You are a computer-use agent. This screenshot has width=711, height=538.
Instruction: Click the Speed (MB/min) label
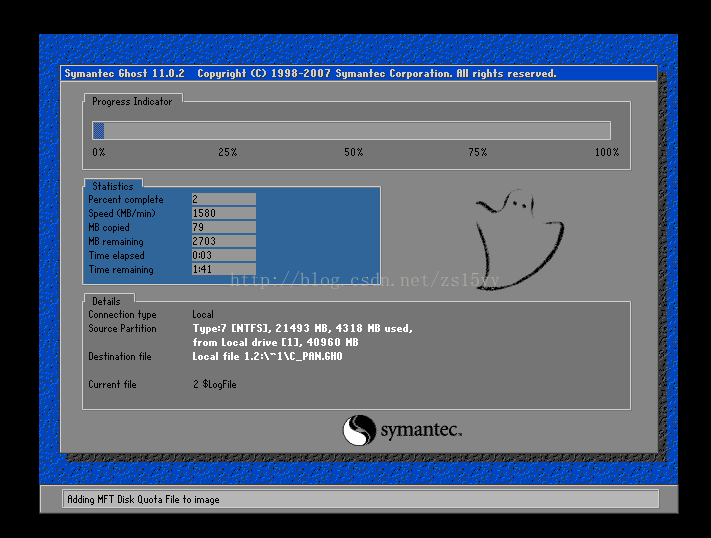[x=122, y=214]
